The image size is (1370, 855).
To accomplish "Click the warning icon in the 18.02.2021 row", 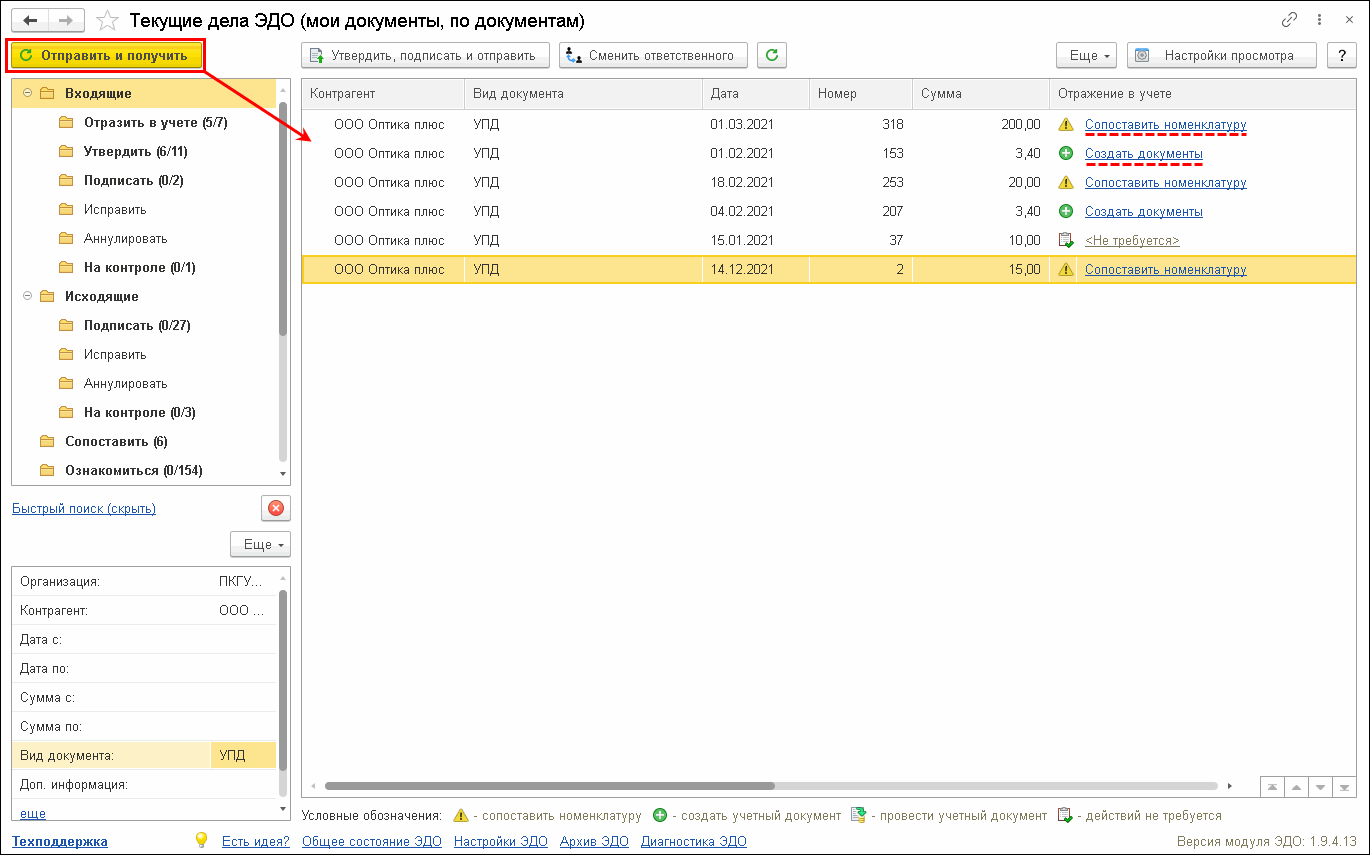I will [1065, 183].
